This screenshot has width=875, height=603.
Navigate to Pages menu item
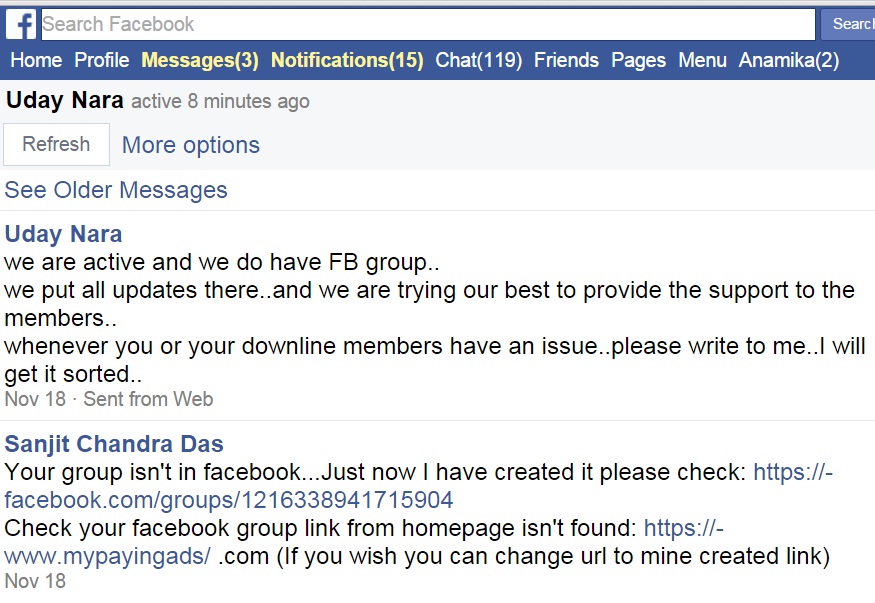coord(639,60)
